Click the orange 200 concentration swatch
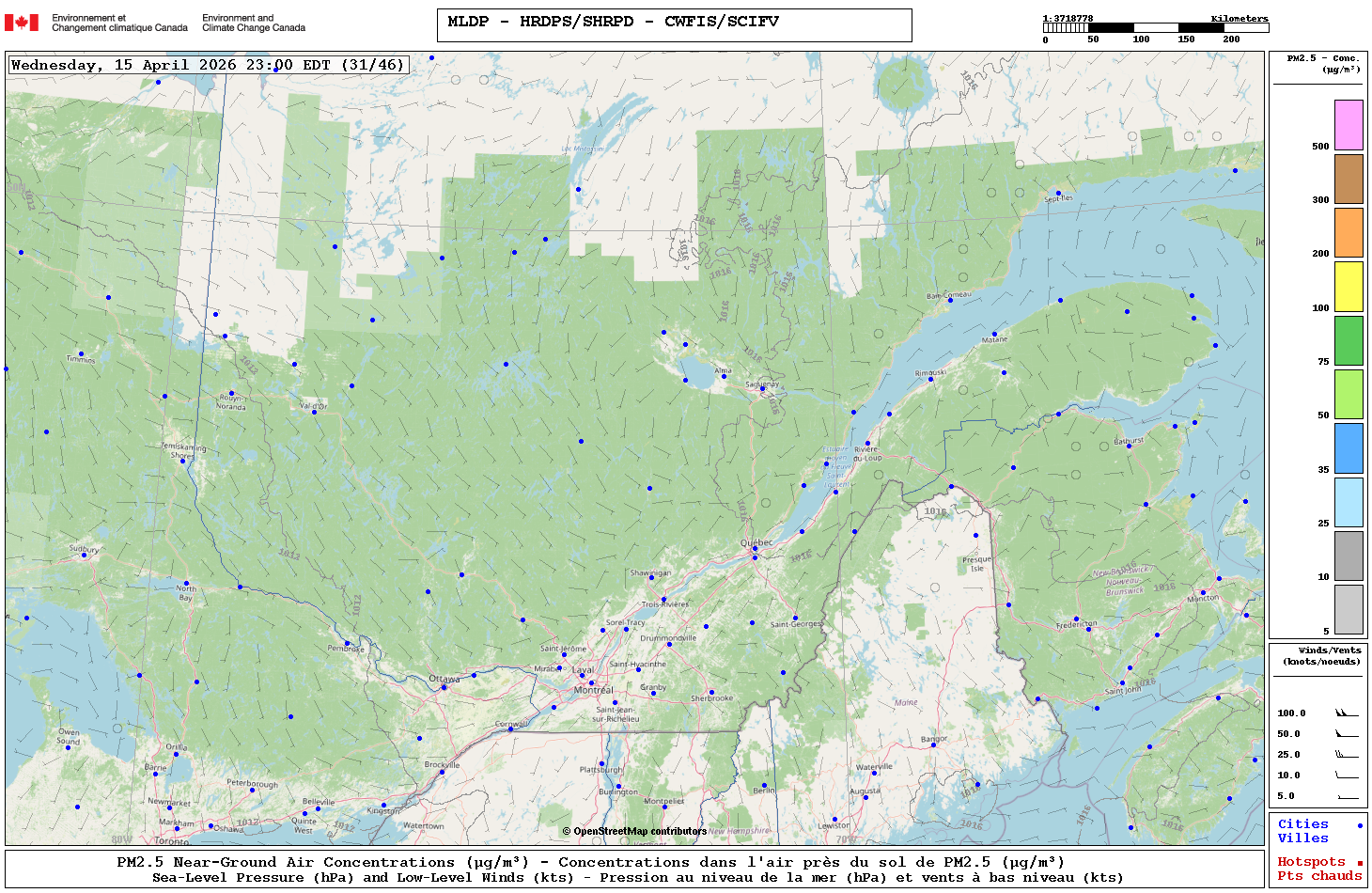 (x=1349, y=232)
